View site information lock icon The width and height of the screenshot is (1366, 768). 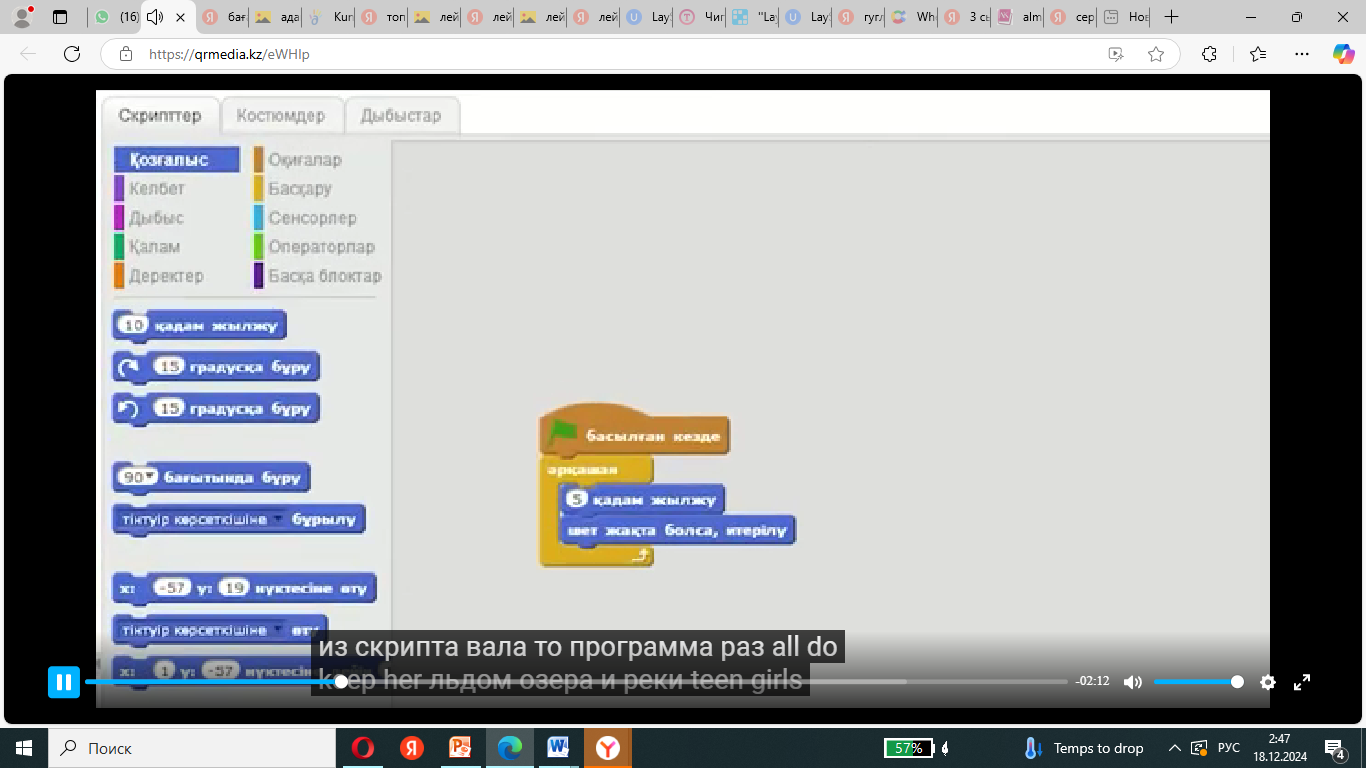[x=125, y=54]
